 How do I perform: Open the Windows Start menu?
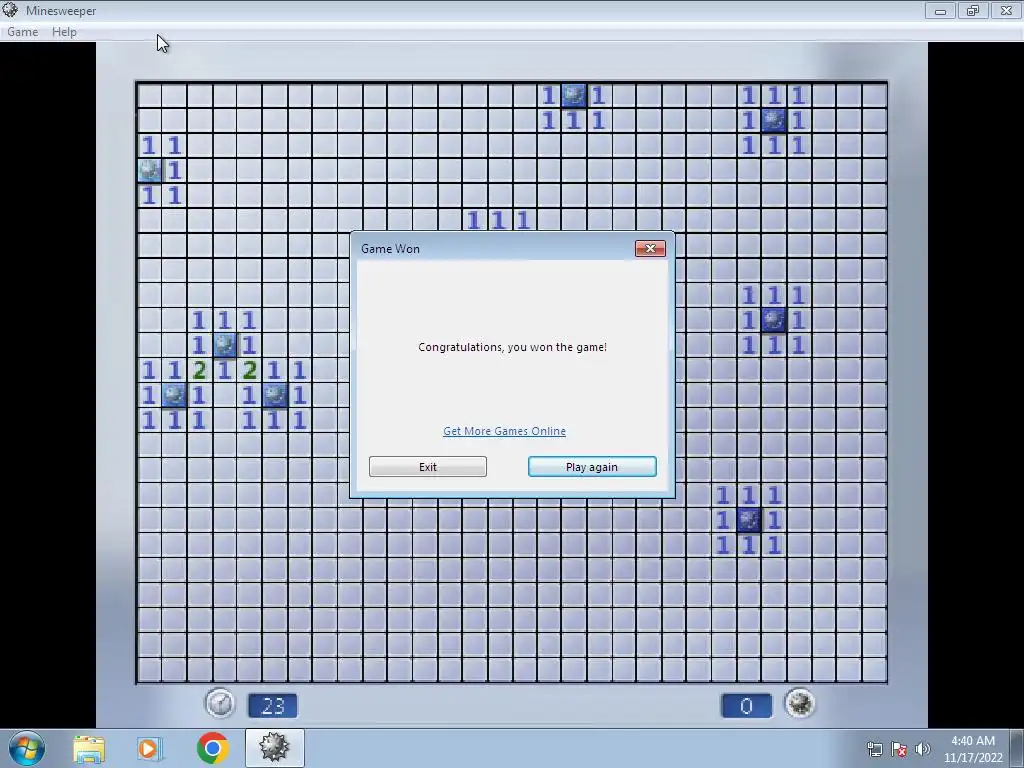click(x=27, y=748)
